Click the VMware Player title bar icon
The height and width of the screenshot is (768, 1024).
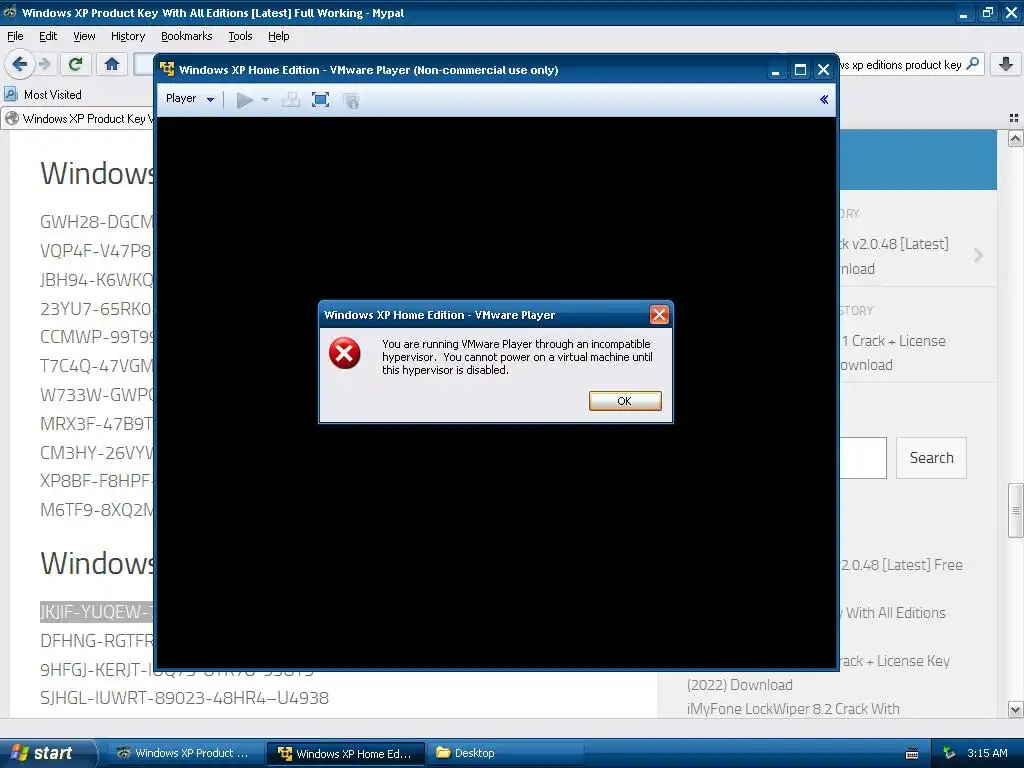coord(167,69)
